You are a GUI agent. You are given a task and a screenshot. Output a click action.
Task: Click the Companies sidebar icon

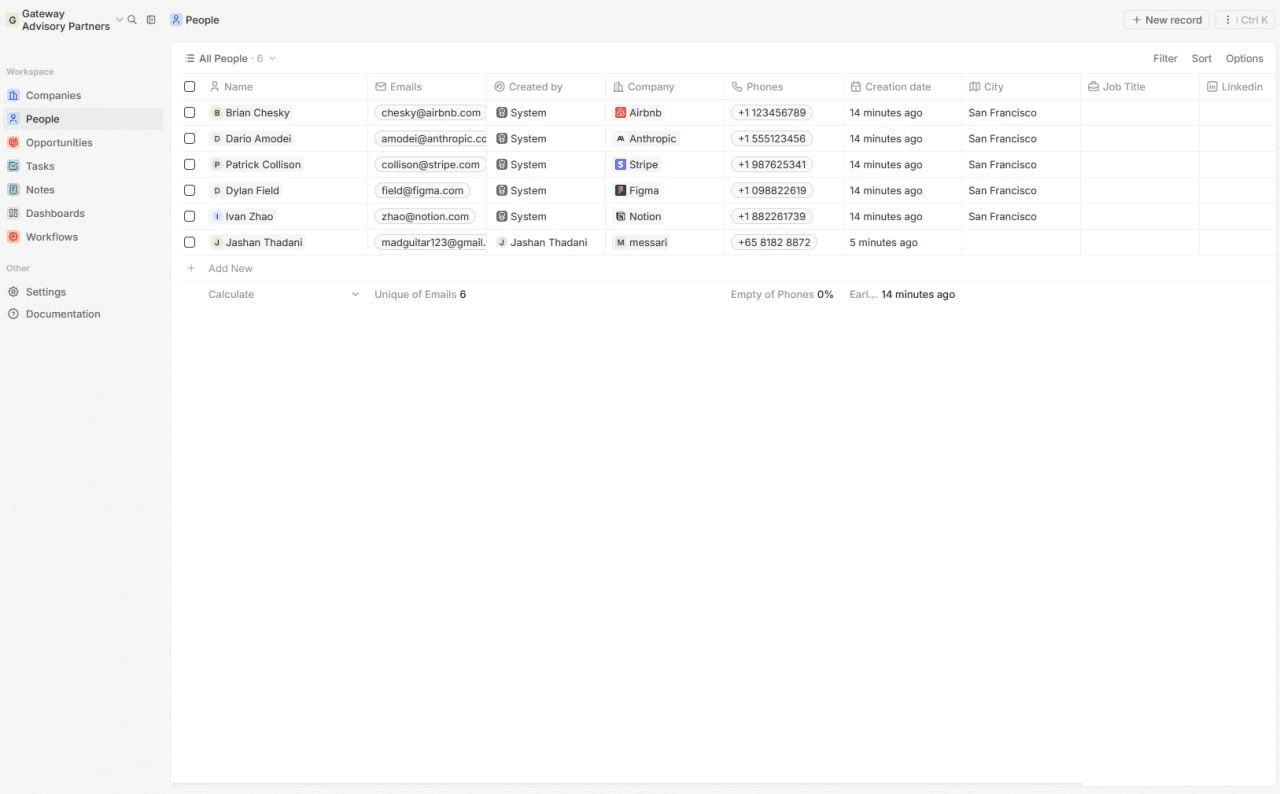(14, 96)
